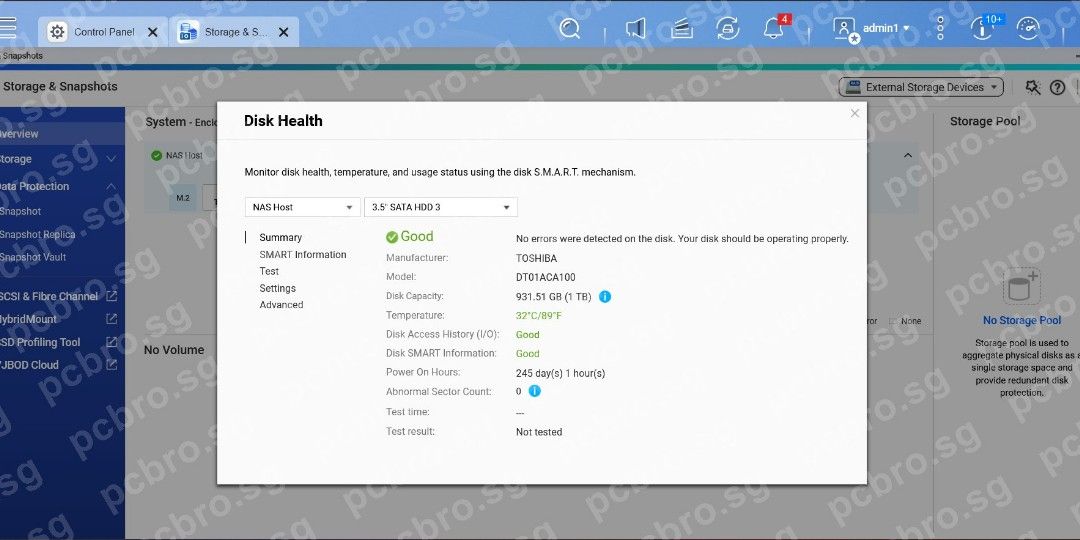Expand the Storage sidebar section

[x=111, y=159]
